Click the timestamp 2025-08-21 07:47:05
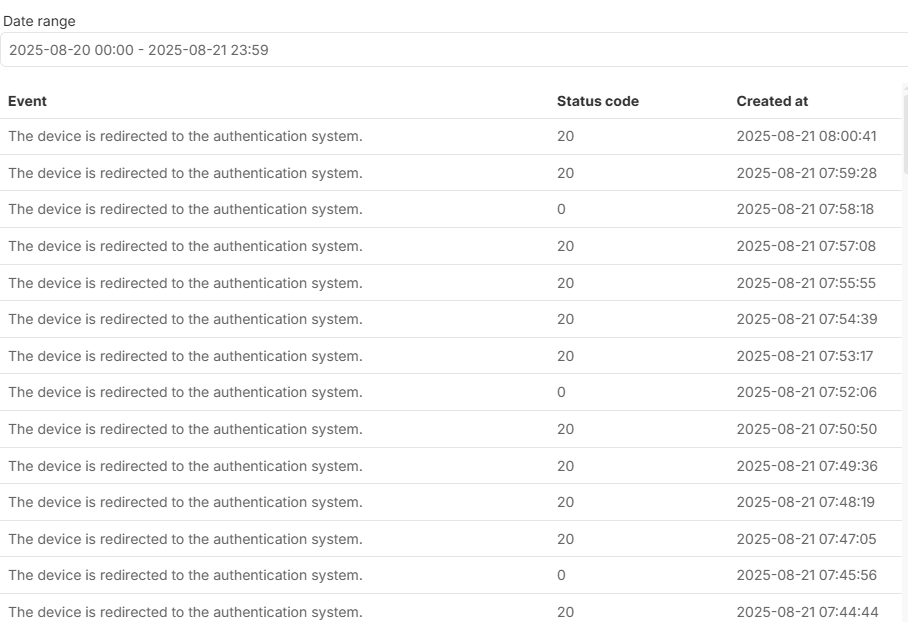Image resolution: width=908 pixels, height=622 pixels. tap(806, 539)
